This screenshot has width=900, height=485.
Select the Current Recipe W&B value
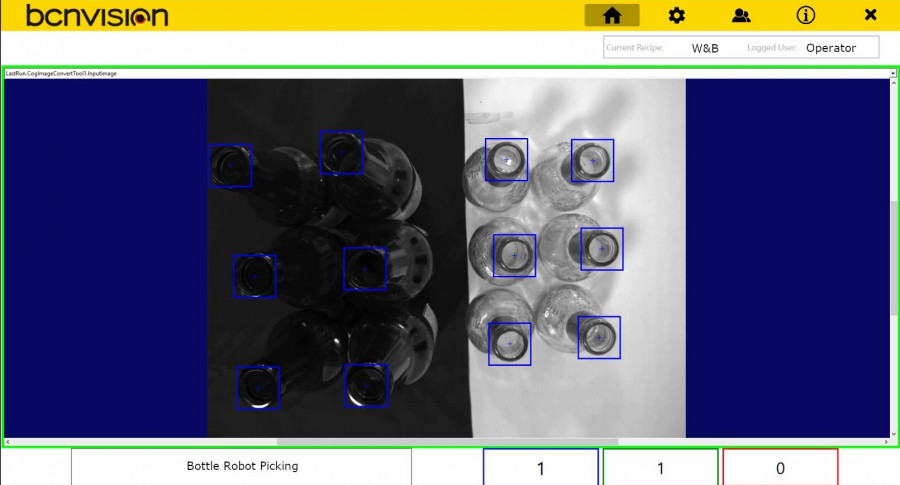tap(705, 47)
